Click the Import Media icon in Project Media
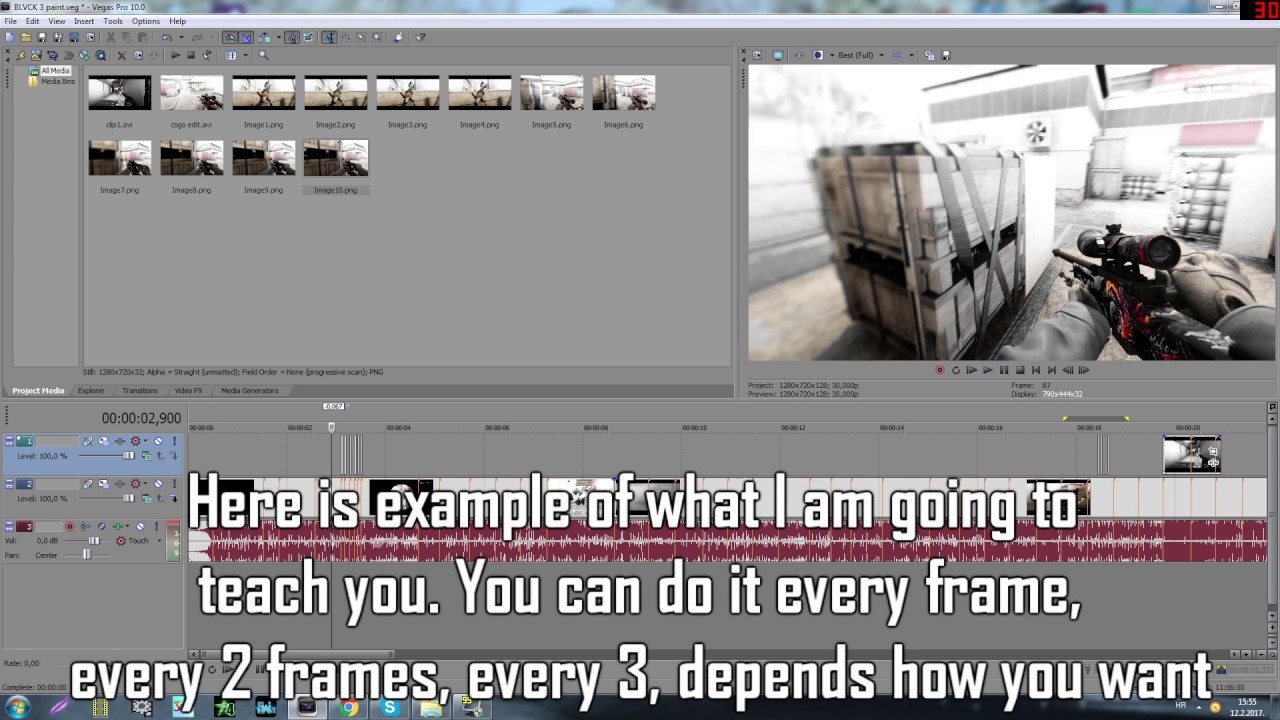This screenshot has width=1280, height=720. click(36, 55)
